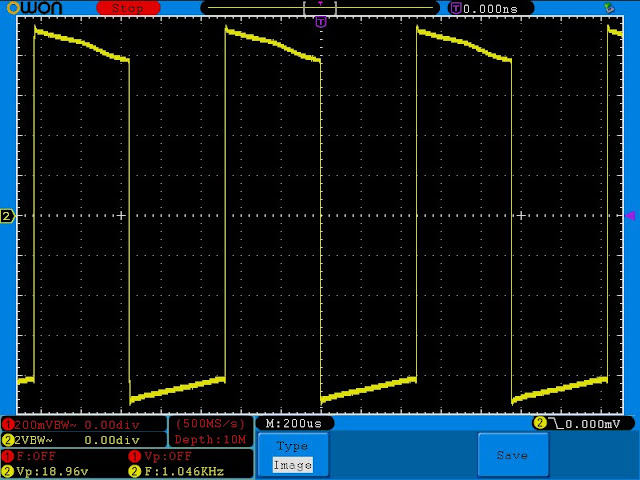Click the yellow 2 trigger source badge

(x=540, y=423)
